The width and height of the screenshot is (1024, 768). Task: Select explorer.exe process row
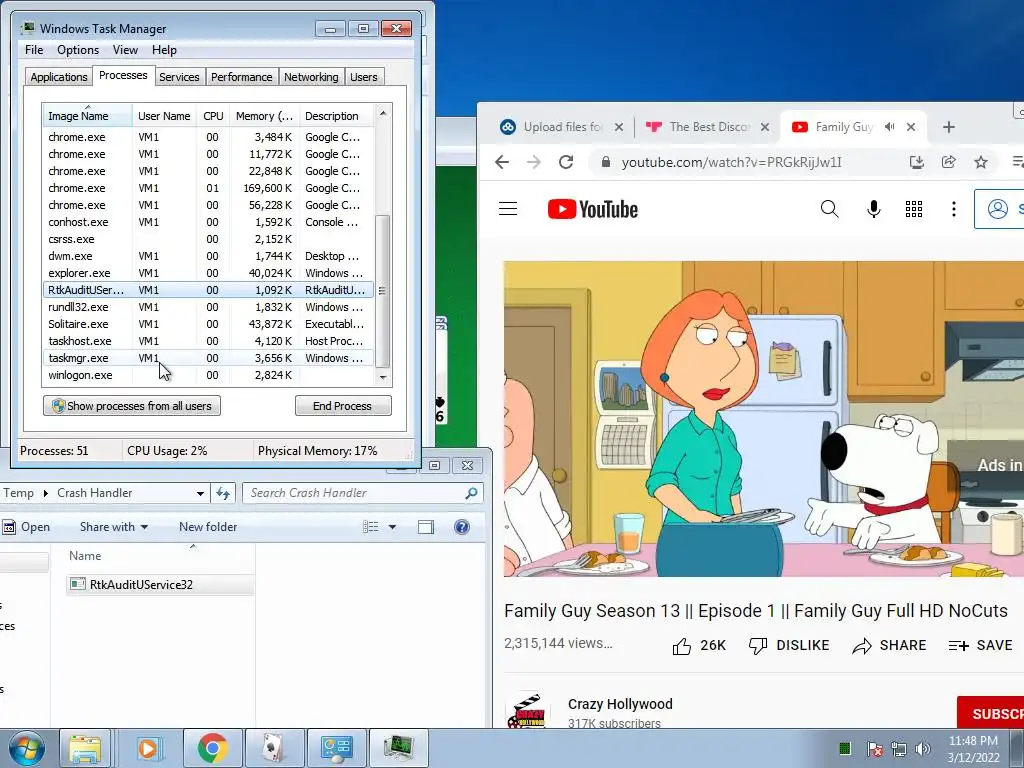208,273
